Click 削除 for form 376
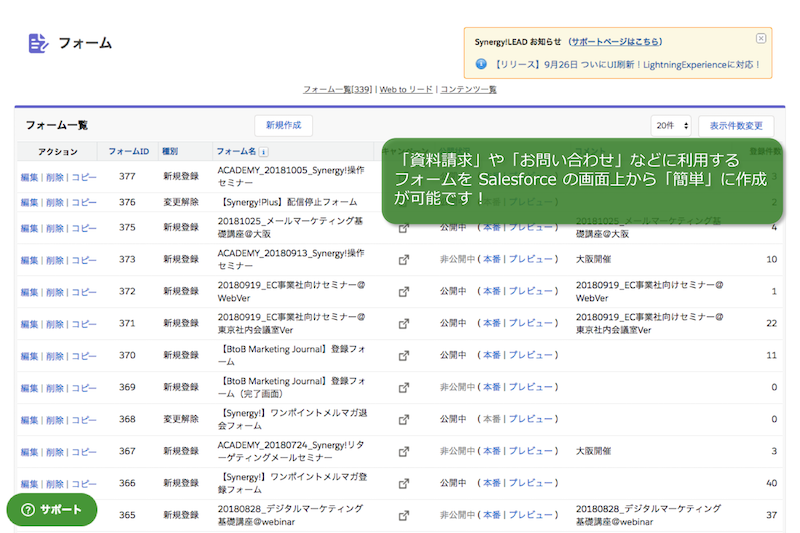The height and width of the screenshot is (533, 800). [x=55, y=202]
